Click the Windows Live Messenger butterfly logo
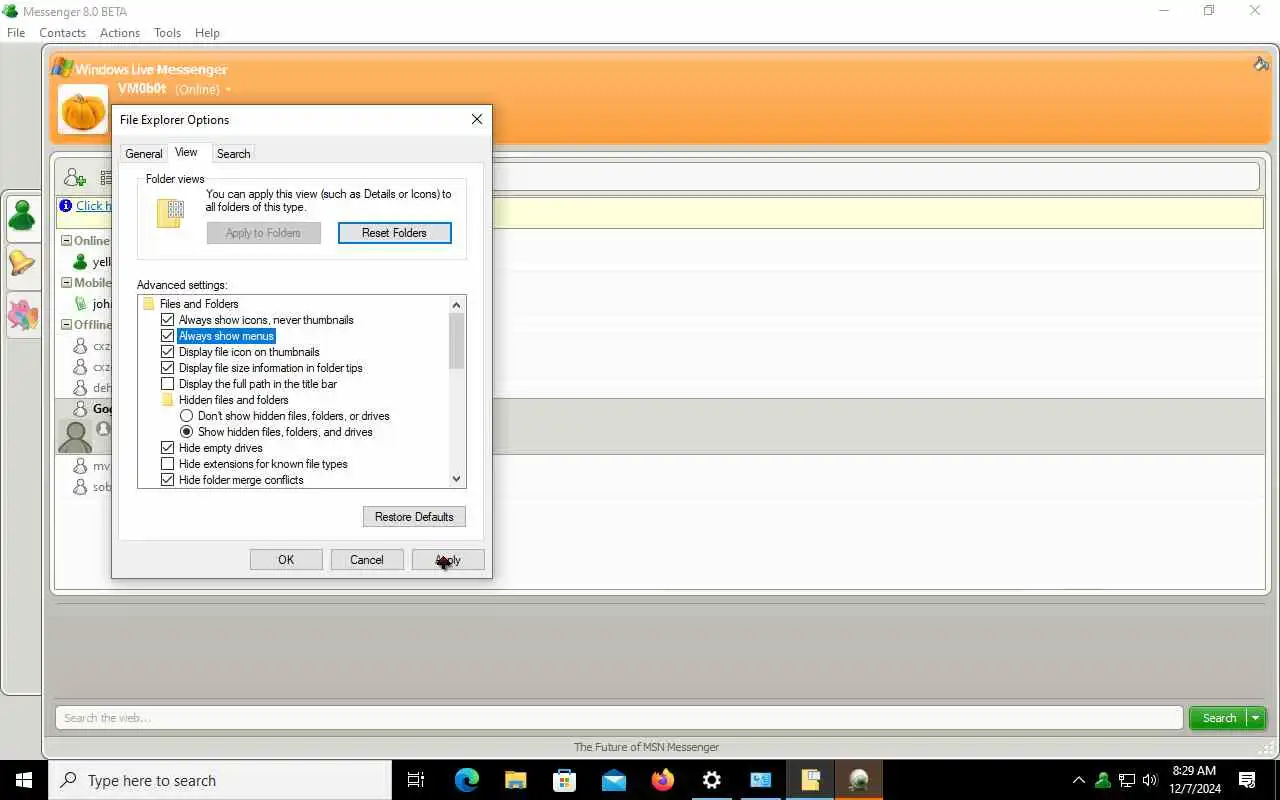Viewport: 1280px width, 800px height. 62,68
